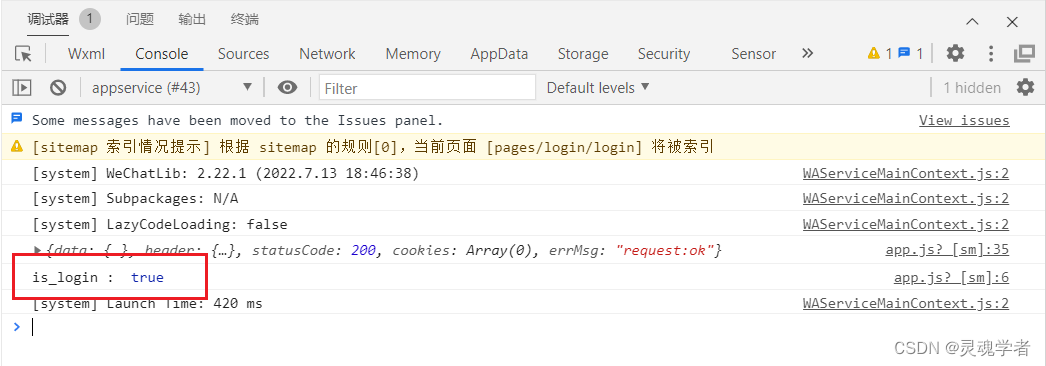This screenshot has width=1046, height=366.
Task: Open the Default levels dropdown
Action: (x=598, y=87)
